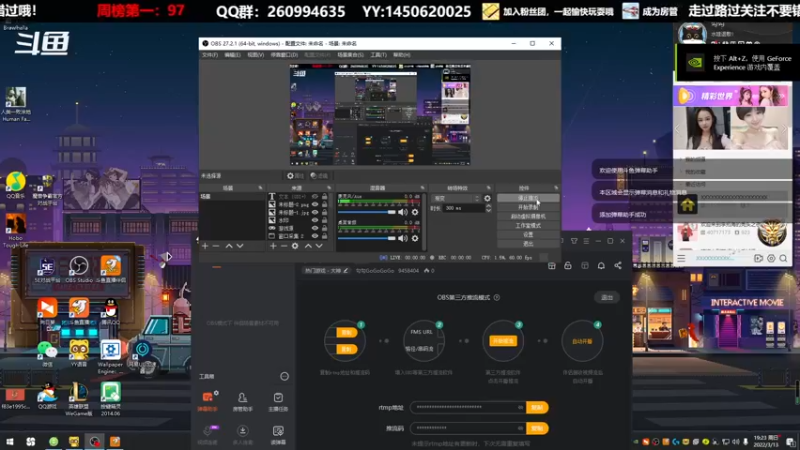Move scene up in OBS scenes list
The width and height of the screenshot is (800, 450).
[x=229, y=246]
